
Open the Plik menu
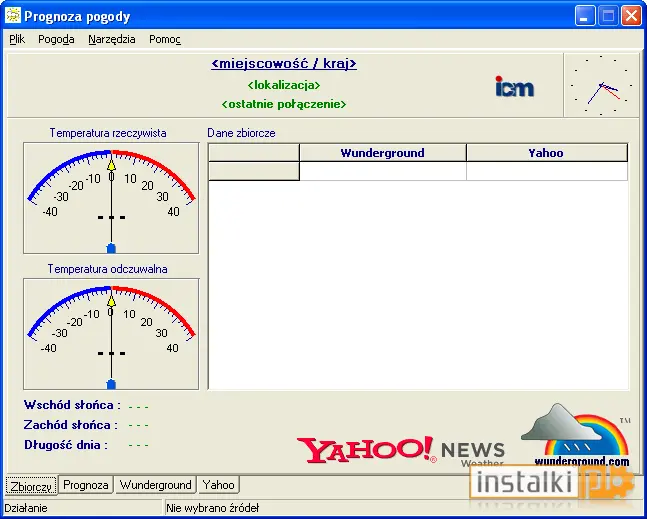tap(17, 39)
